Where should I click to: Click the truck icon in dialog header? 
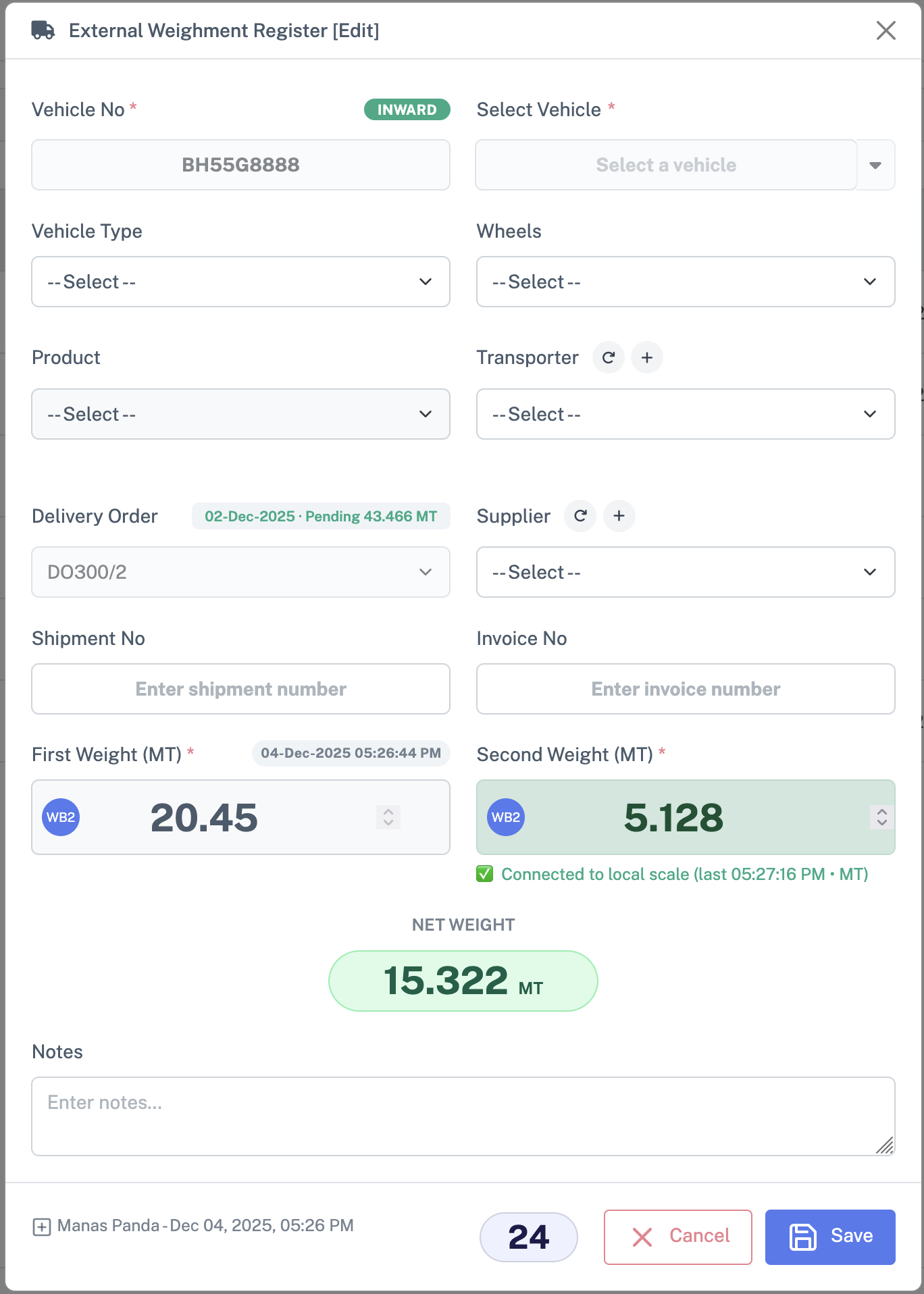43,30
